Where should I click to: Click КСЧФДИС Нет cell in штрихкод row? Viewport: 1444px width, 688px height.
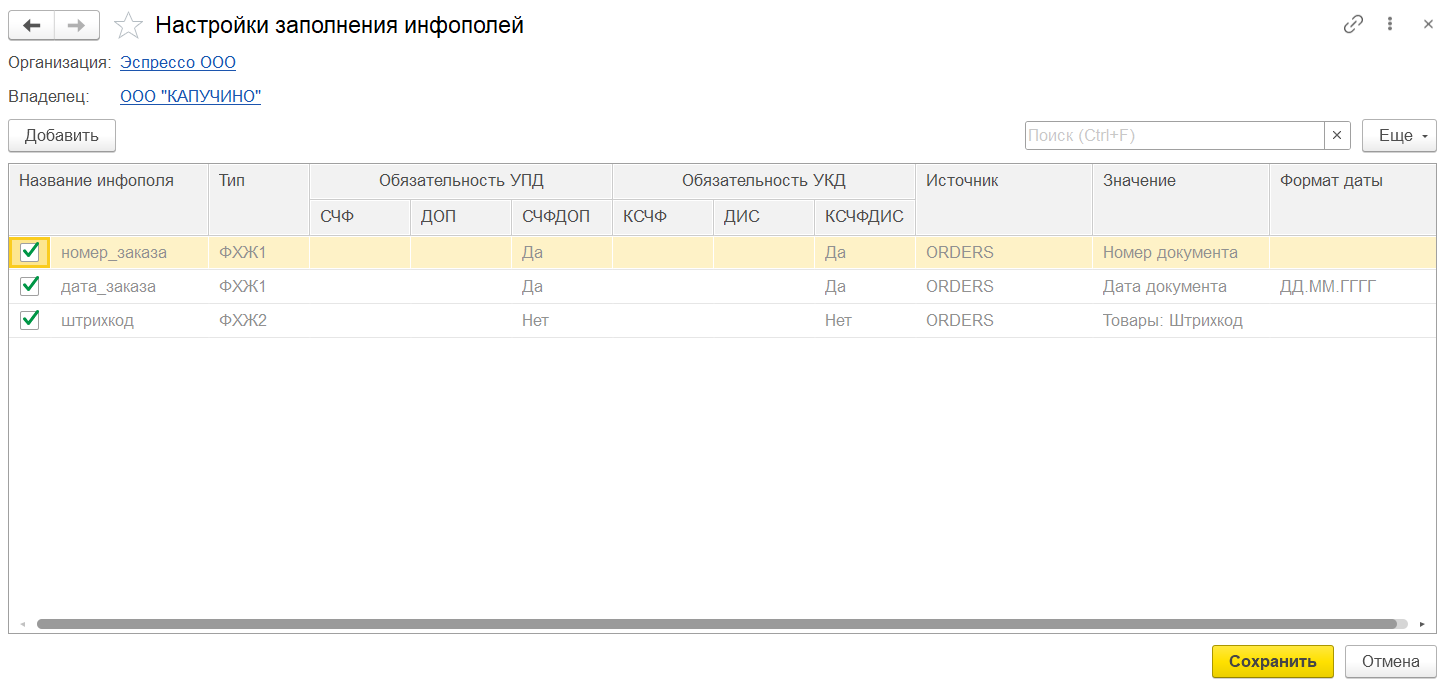865,320
